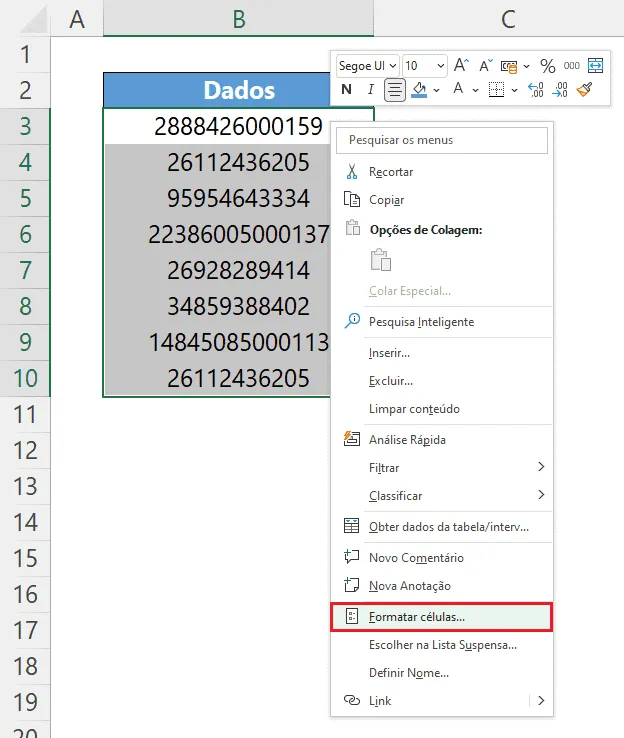The width and height of the screenshot is (624, 738).
Task: Select cell containing 95954643334
Action: (x=238, y=198)
